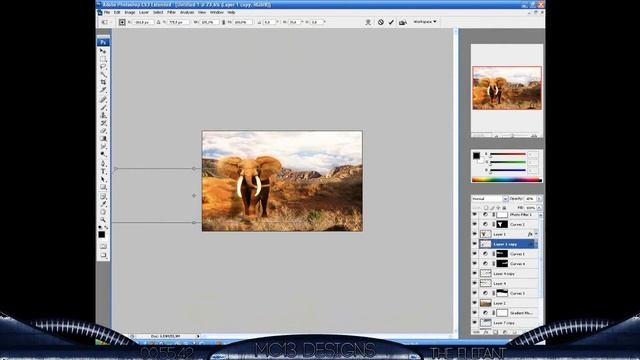Open the Workspace dropdown
The width and height of the screenshot is (640, 360).
coord(425,22)
